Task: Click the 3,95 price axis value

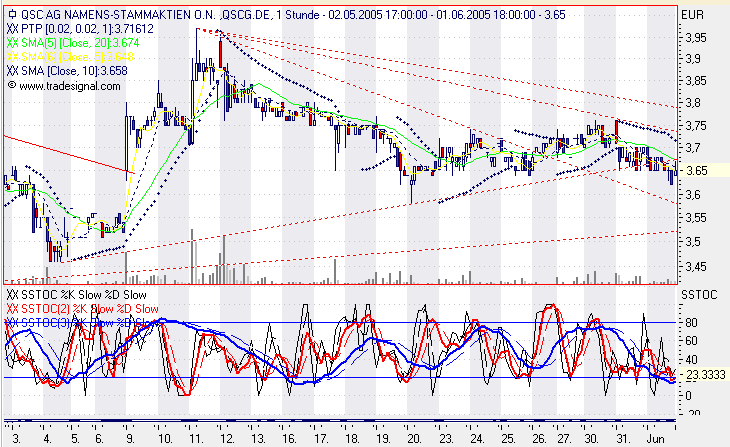Action: click(695, 38)
